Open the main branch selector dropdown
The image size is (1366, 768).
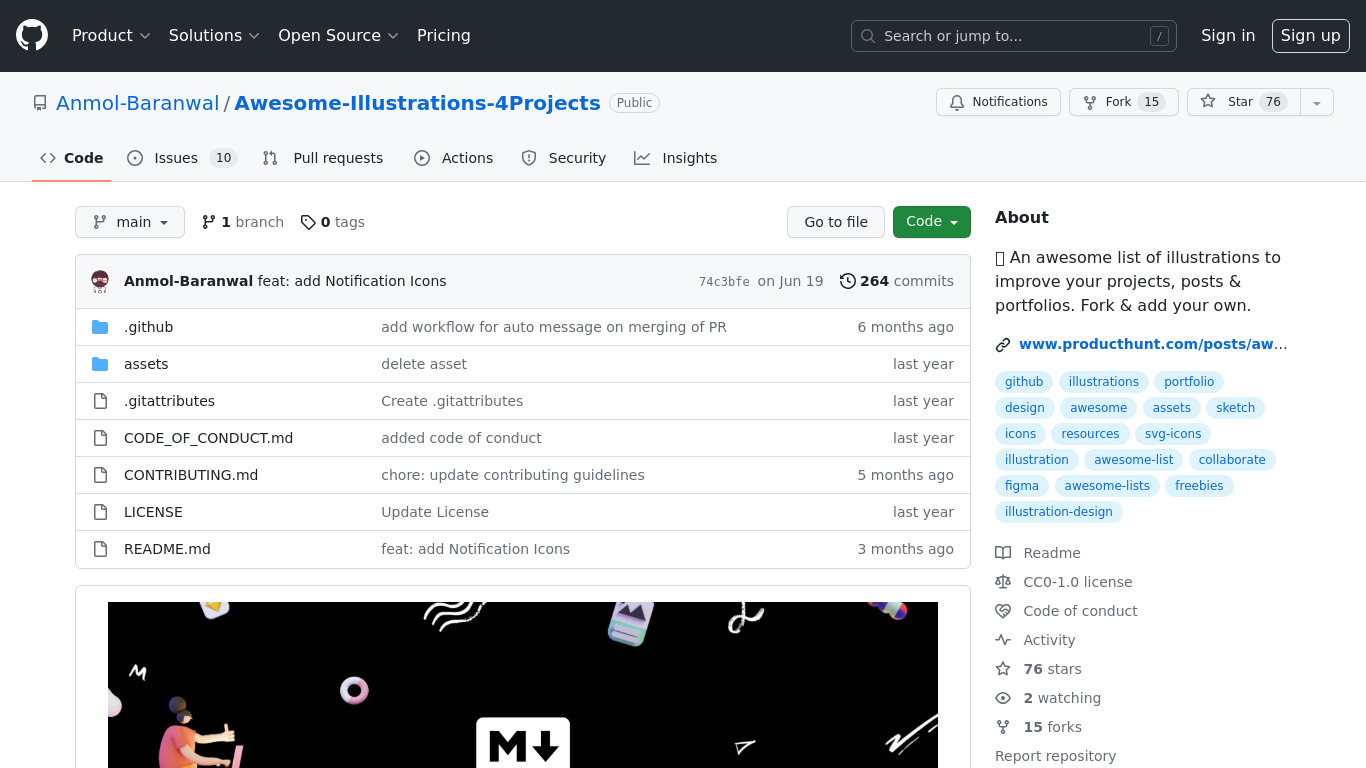click(130, 222)
